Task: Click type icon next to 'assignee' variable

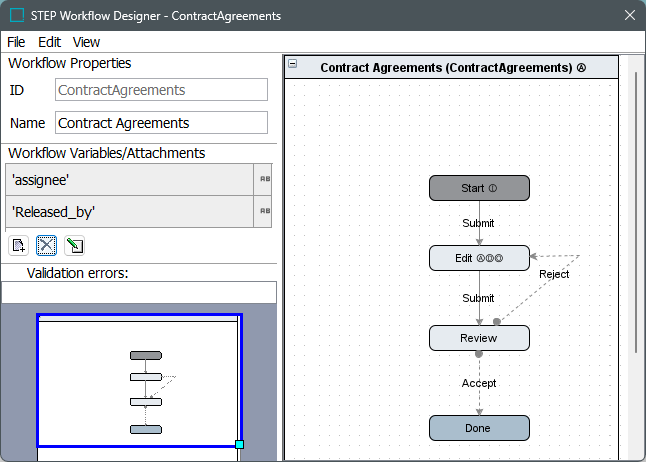Action: click(265, 180)
